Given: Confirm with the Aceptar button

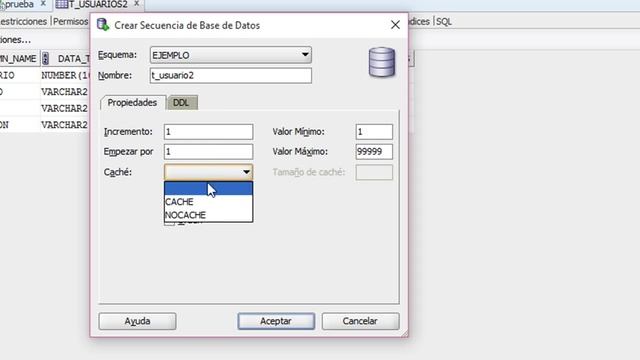Looking at the screenshot, I should [276, 321].
